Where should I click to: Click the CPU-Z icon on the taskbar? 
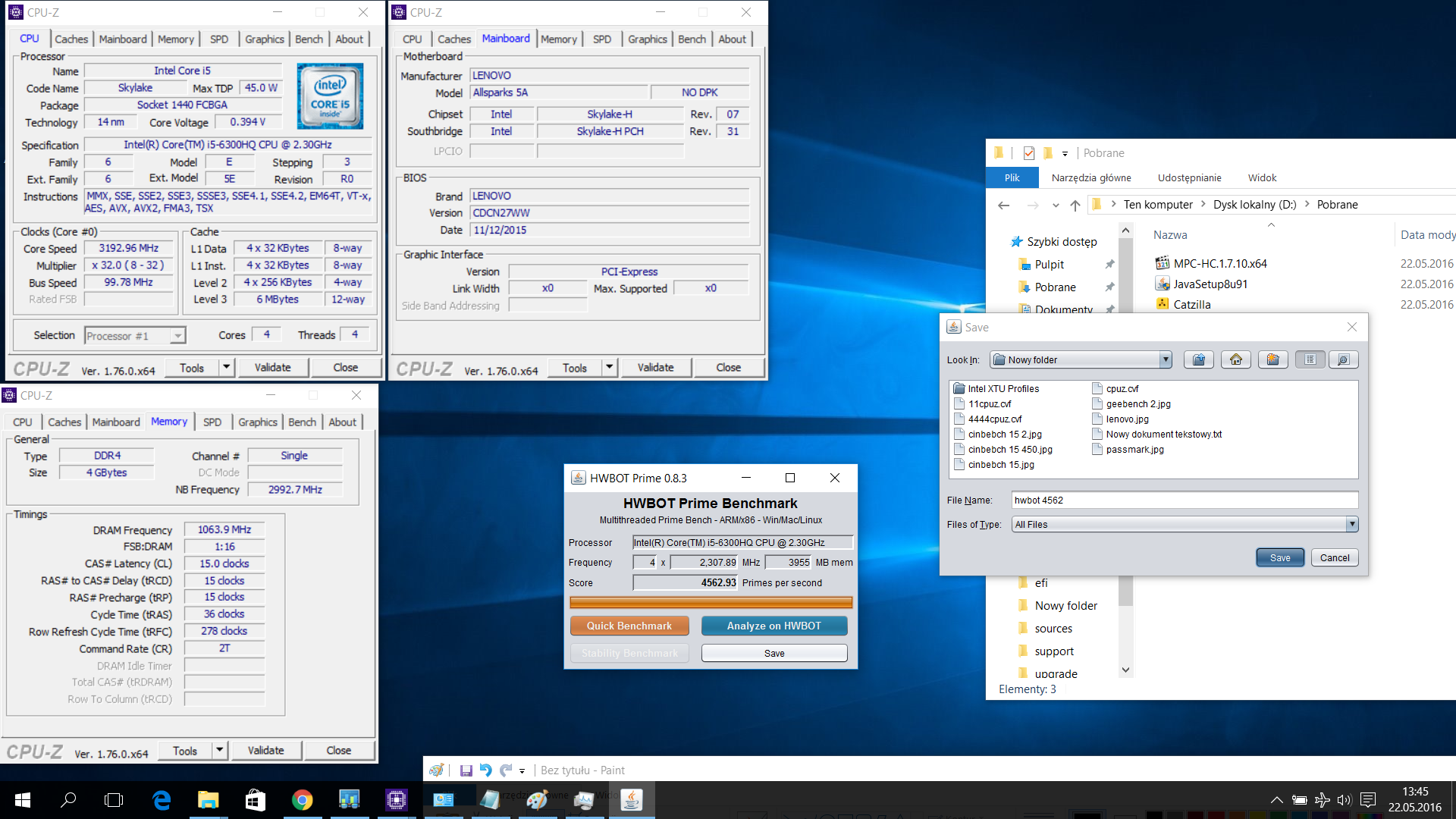click(396, 800)
